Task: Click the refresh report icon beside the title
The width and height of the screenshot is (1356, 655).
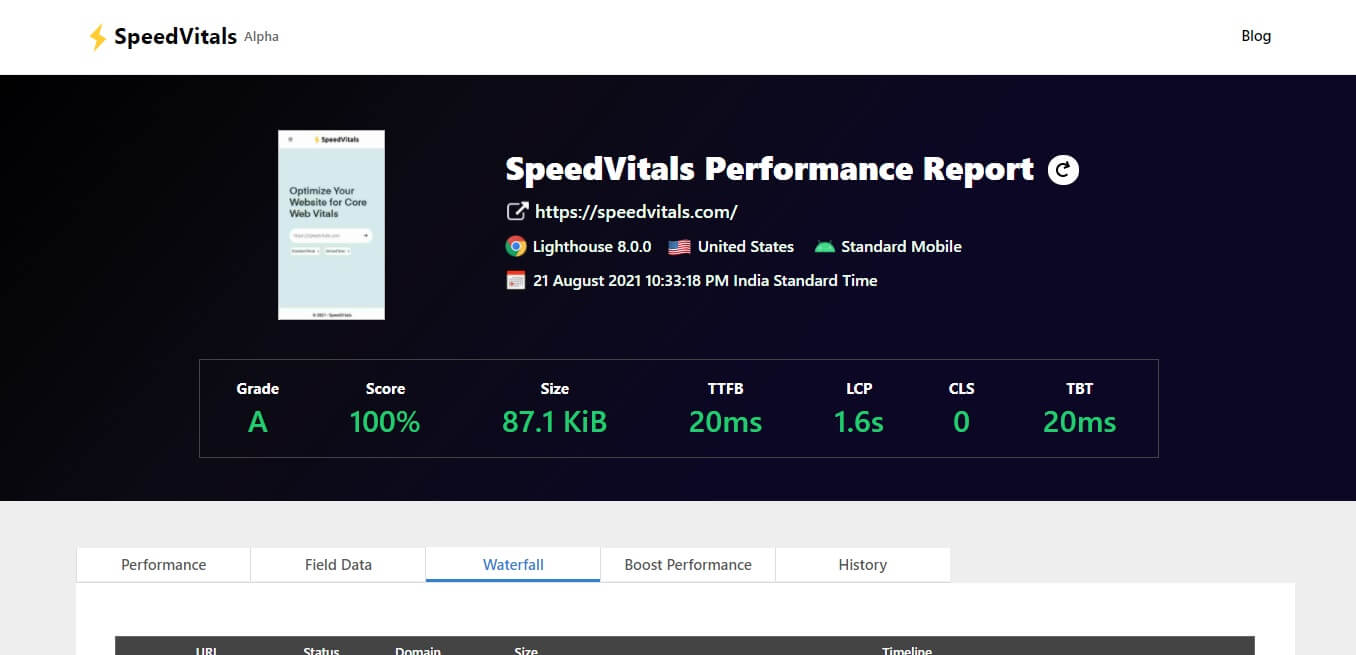Action: point(1063,170)
